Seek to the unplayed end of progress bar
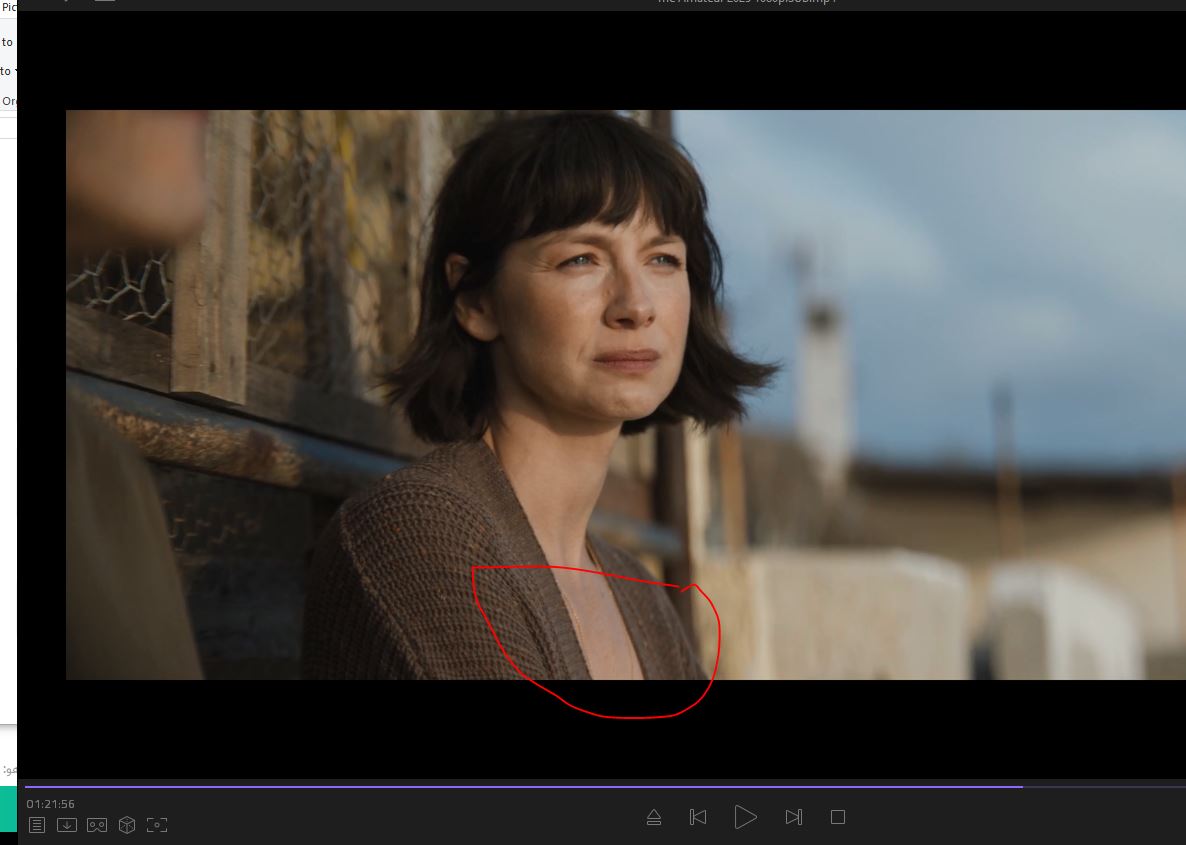 tap(1100, 787)
